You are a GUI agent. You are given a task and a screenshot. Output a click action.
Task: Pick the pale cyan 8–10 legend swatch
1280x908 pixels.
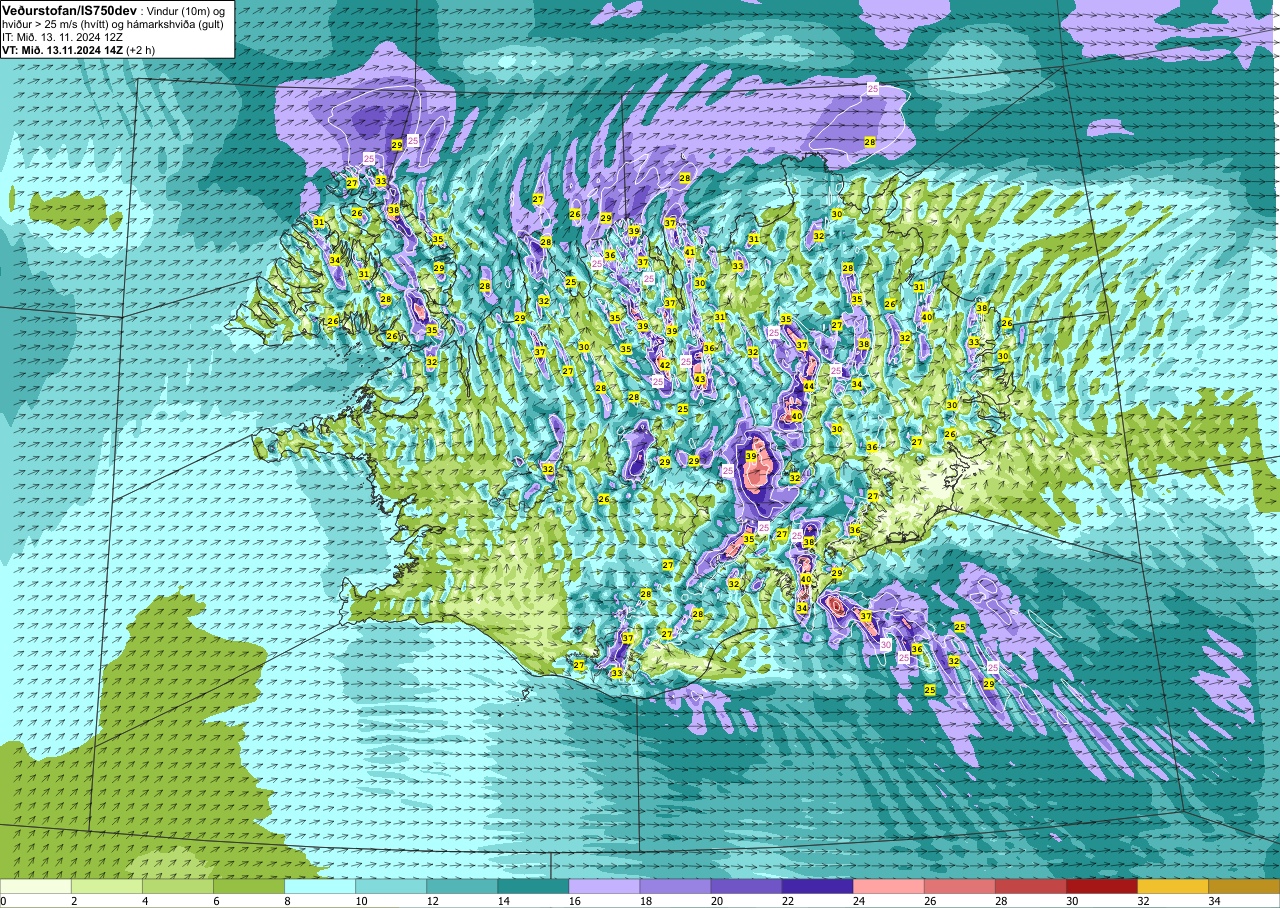coord(320,886)
